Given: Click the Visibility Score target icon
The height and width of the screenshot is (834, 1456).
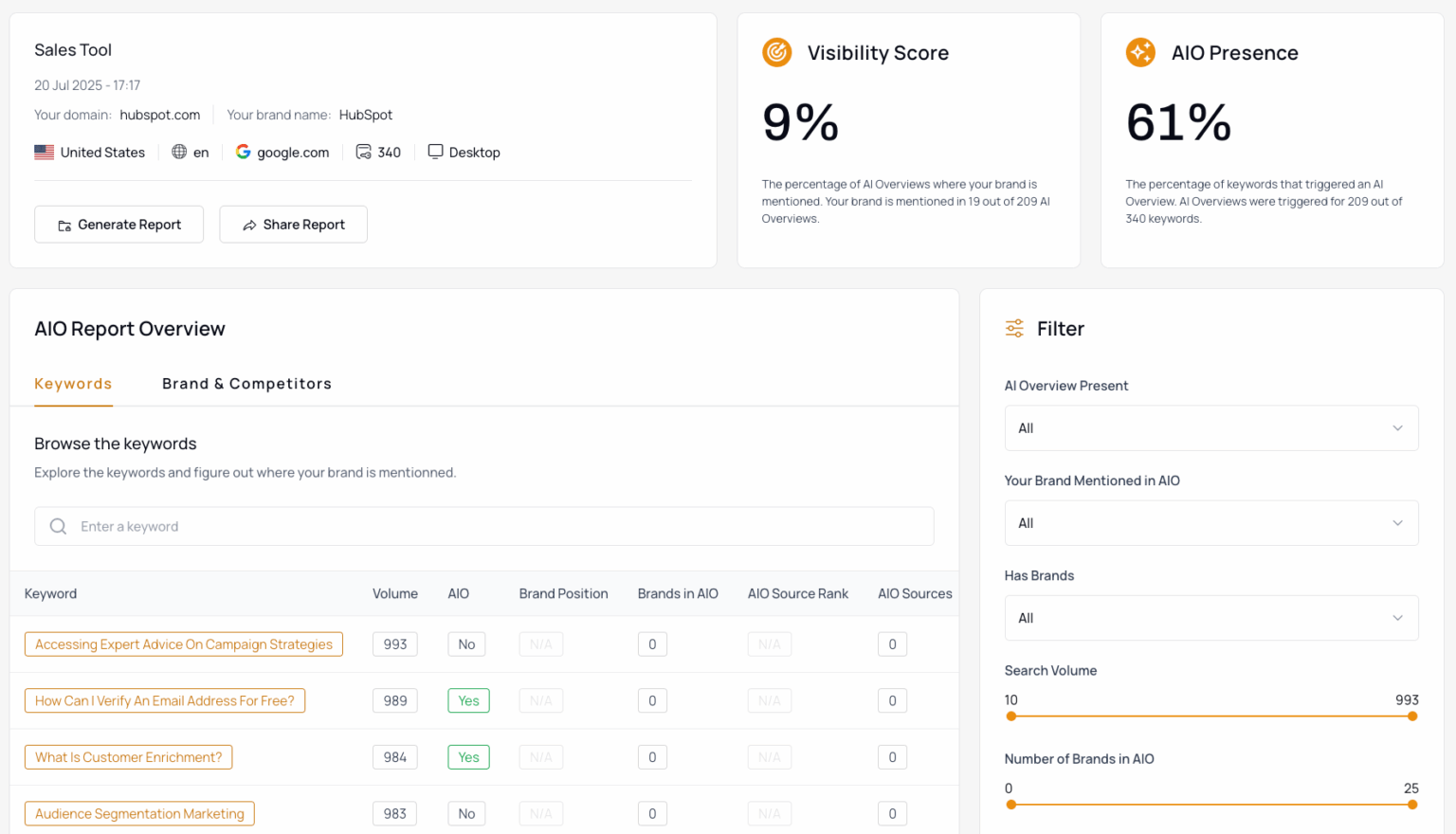Looking at the screenshot, I should coord(776,52).
